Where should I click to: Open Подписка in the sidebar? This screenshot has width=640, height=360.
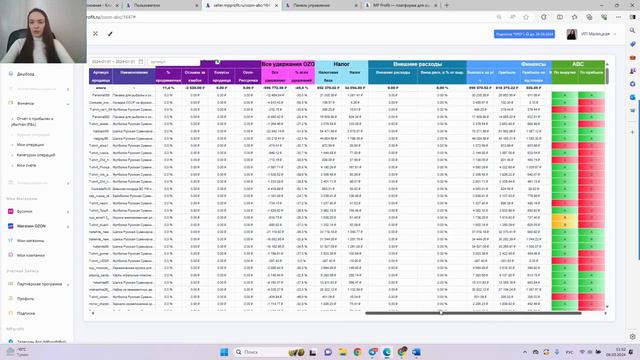(26, 313)
